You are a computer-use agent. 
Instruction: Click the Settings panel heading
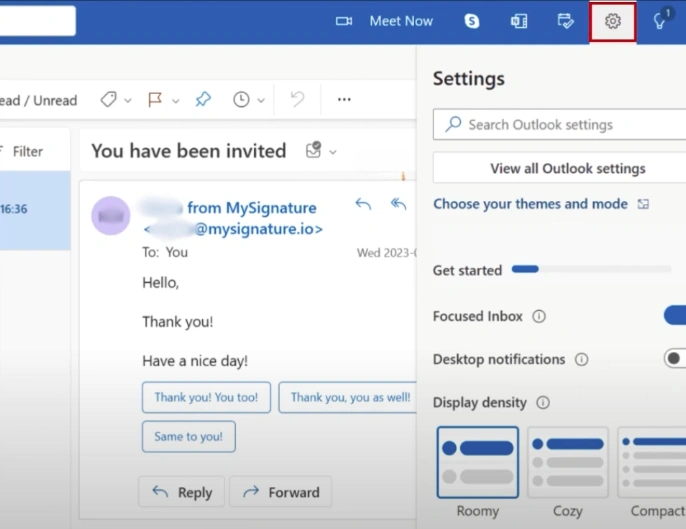click(469, 79)
